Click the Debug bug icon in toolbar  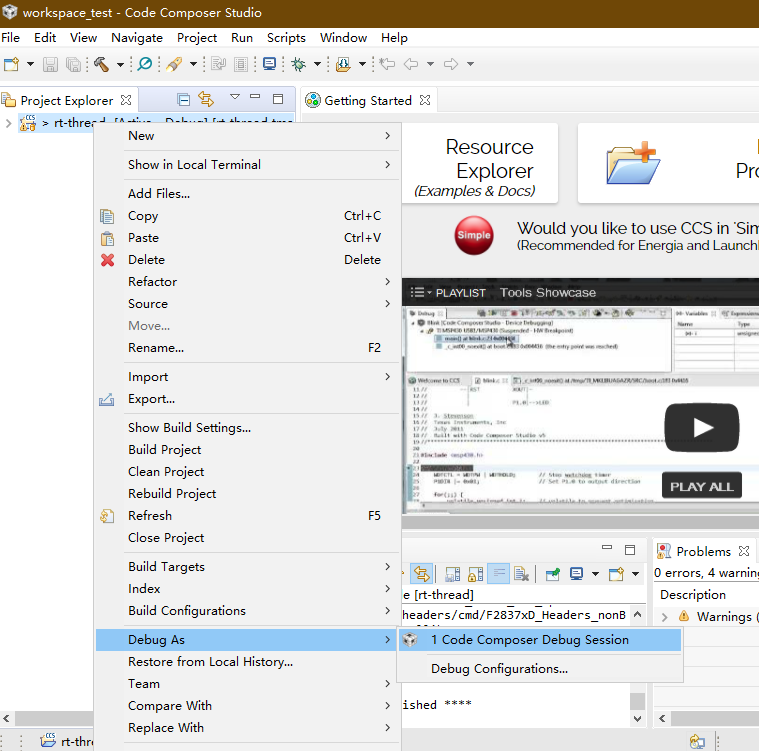click(x=298, y=64)
